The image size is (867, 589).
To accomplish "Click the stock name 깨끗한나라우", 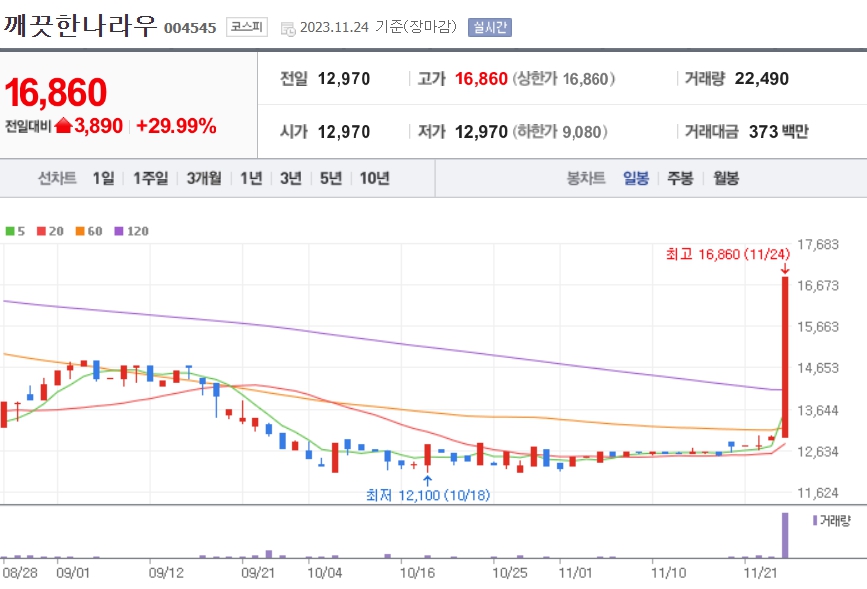I will pos(80,25).
